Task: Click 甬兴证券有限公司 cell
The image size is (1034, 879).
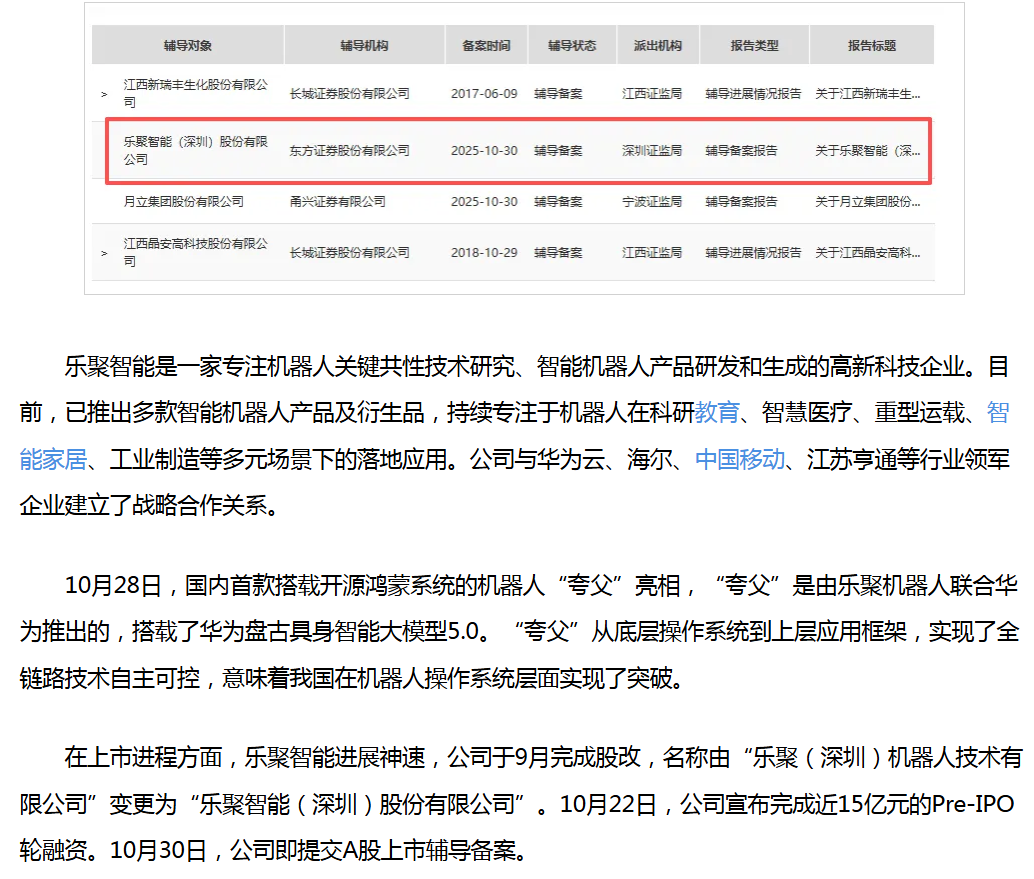Action: click(x=338, y=201)
